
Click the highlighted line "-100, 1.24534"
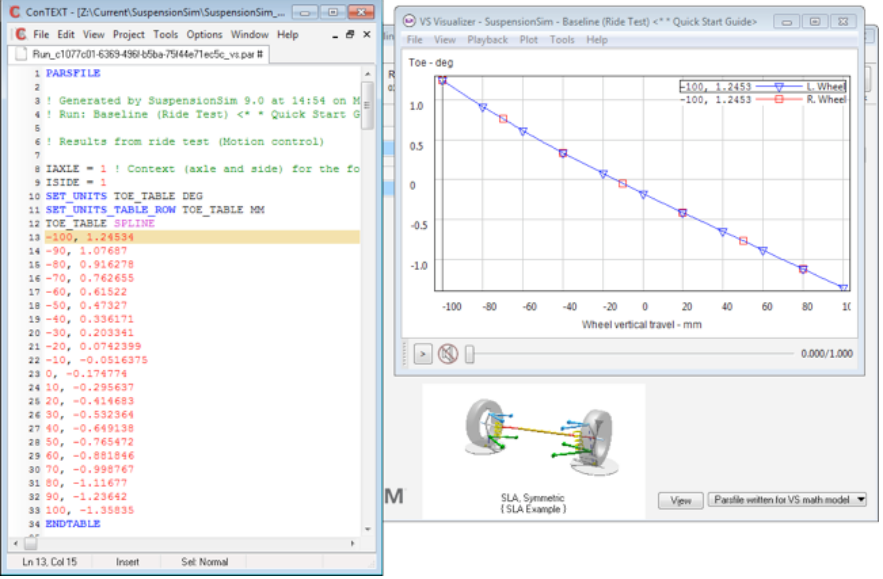202,237
